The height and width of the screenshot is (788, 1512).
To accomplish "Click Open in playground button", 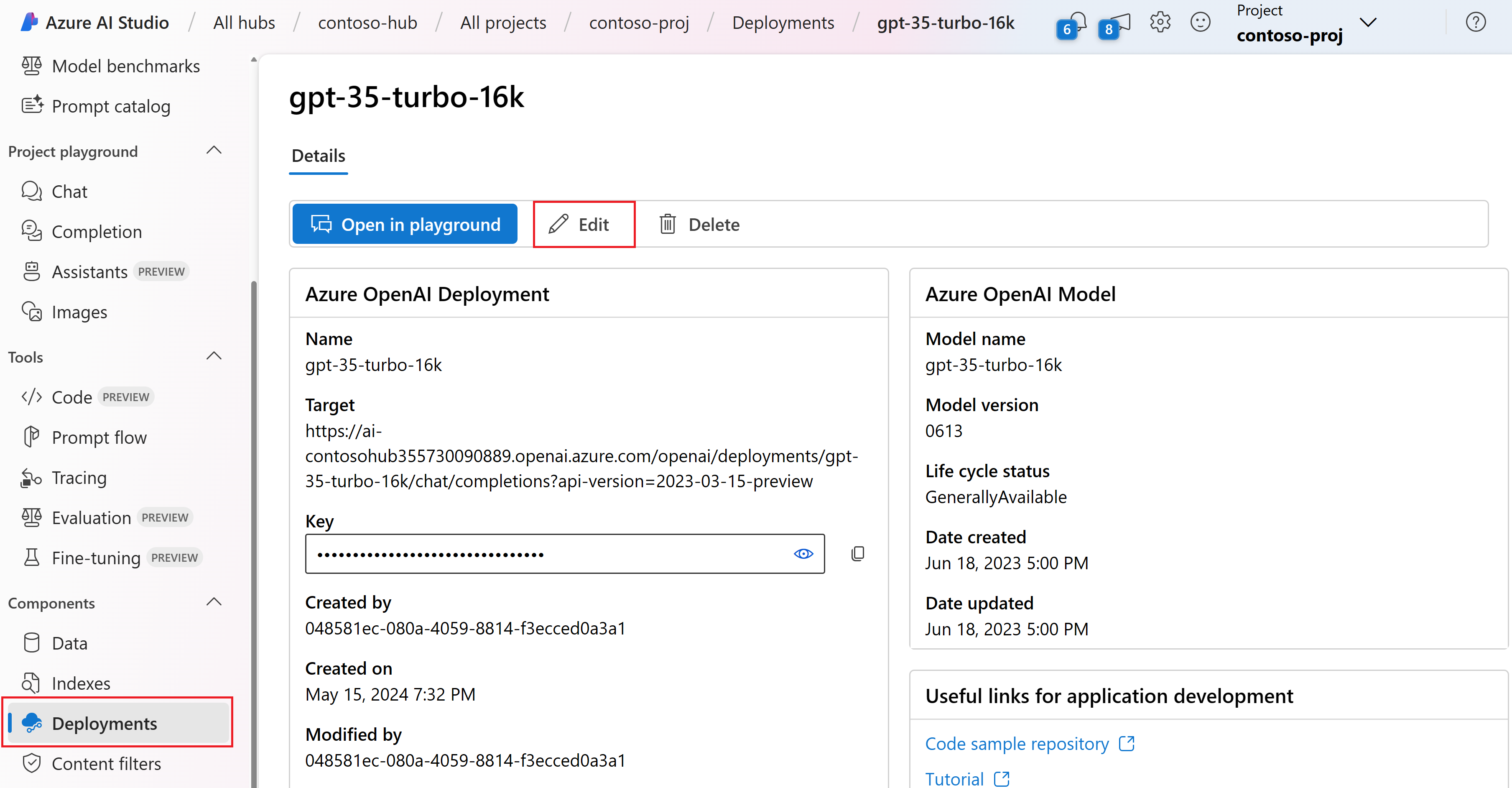I will pyautogui.click(x=405, y=224).
